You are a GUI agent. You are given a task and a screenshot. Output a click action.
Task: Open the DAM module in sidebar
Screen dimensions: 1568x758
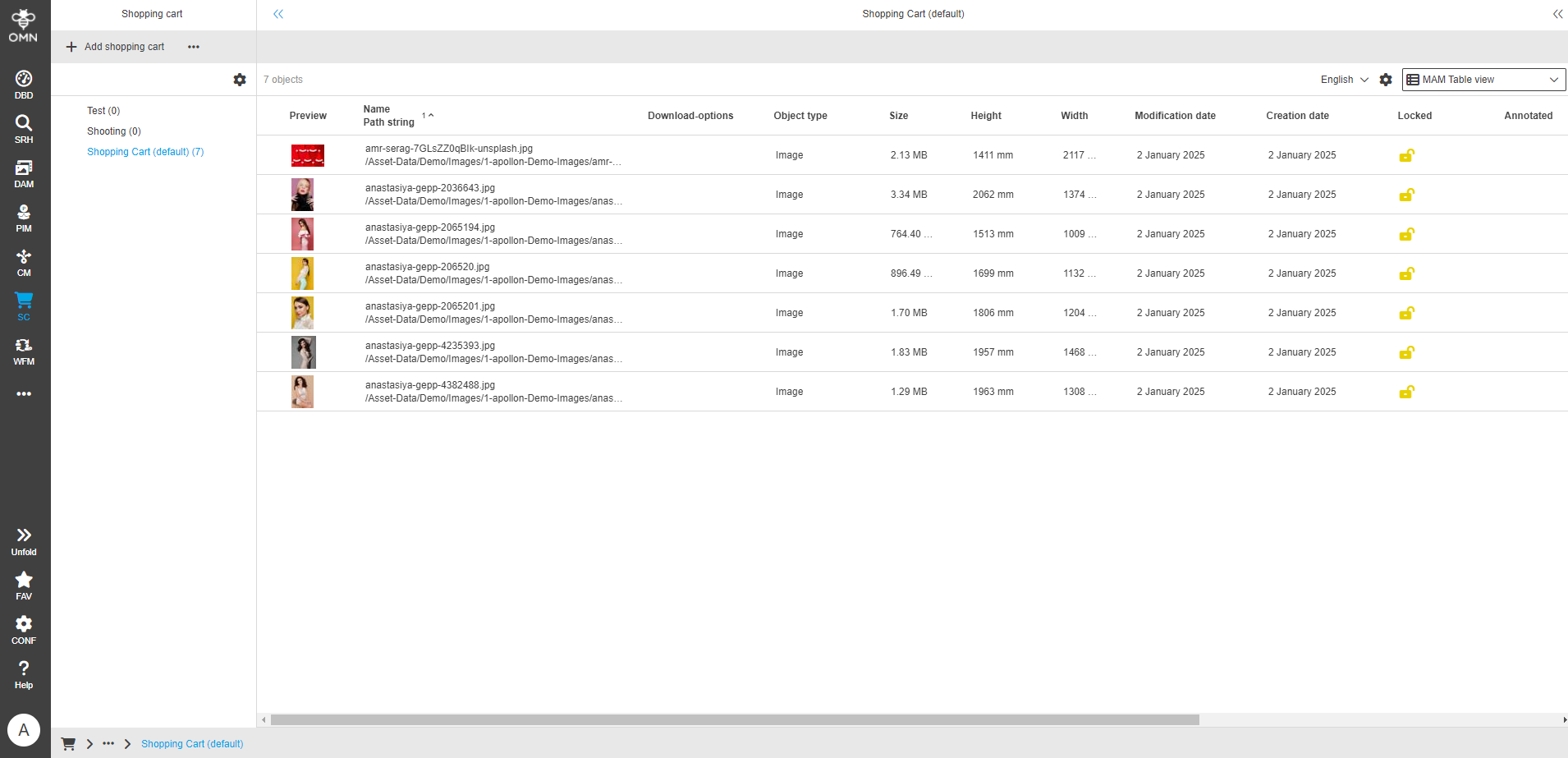pos(24,173)
